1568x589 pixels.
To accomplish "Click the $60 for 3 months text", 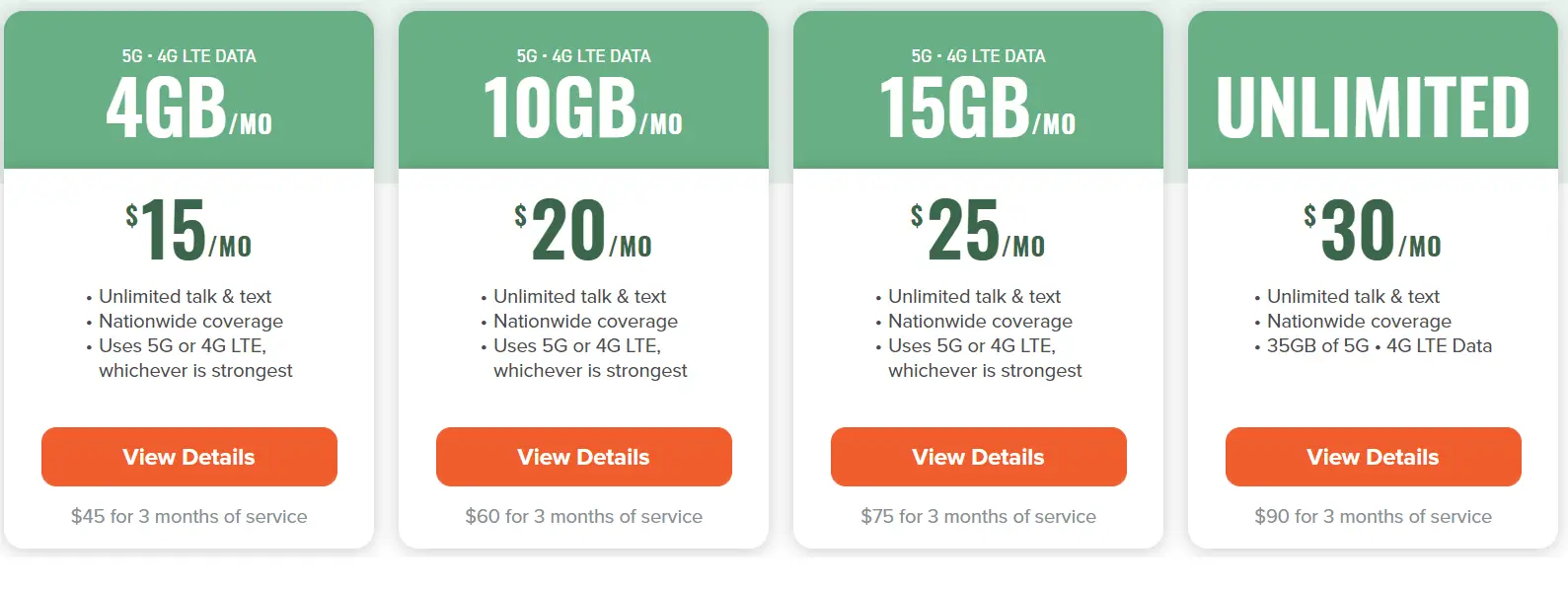I will 583,516.
